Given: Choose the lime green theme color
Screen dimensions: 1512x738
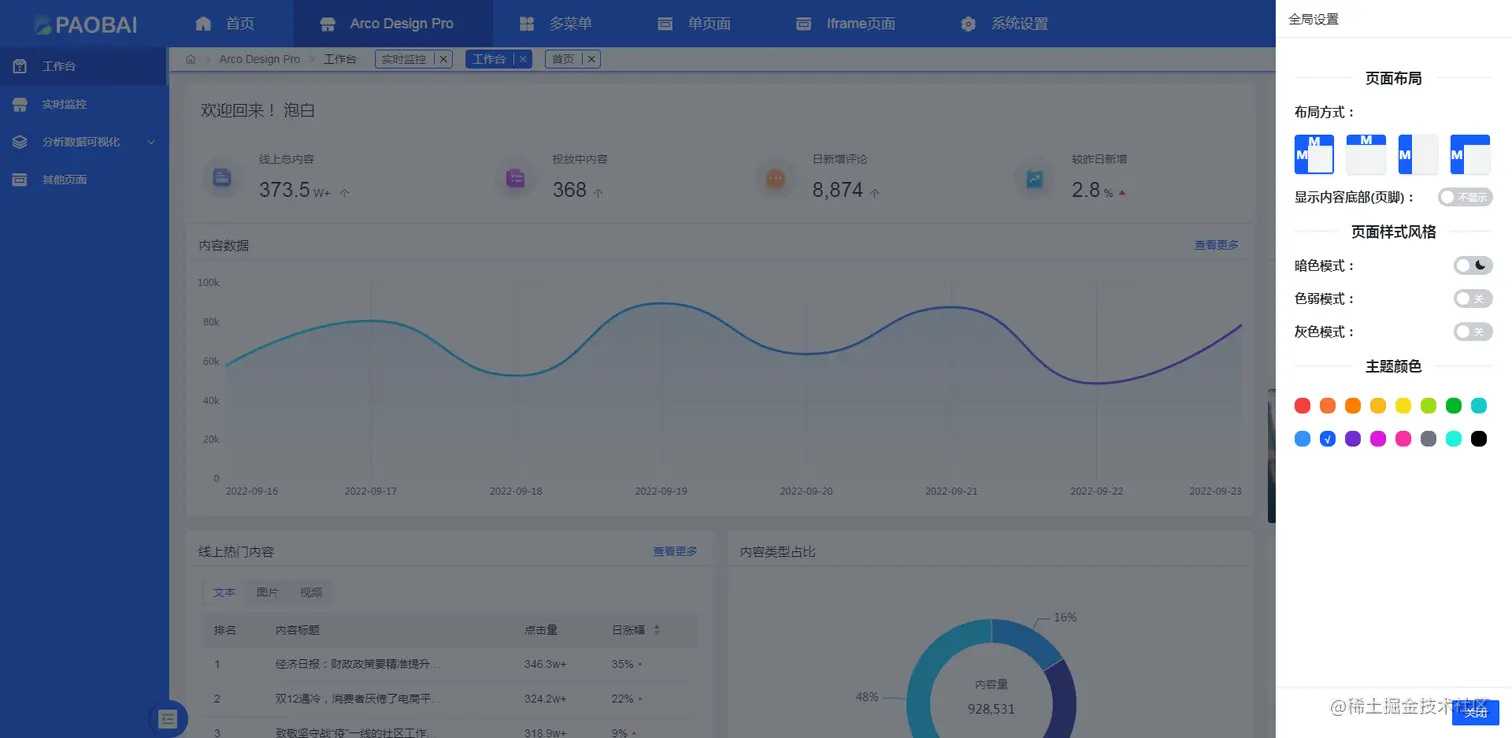Looking at the screenshot, I should (x=1428, y=405).
